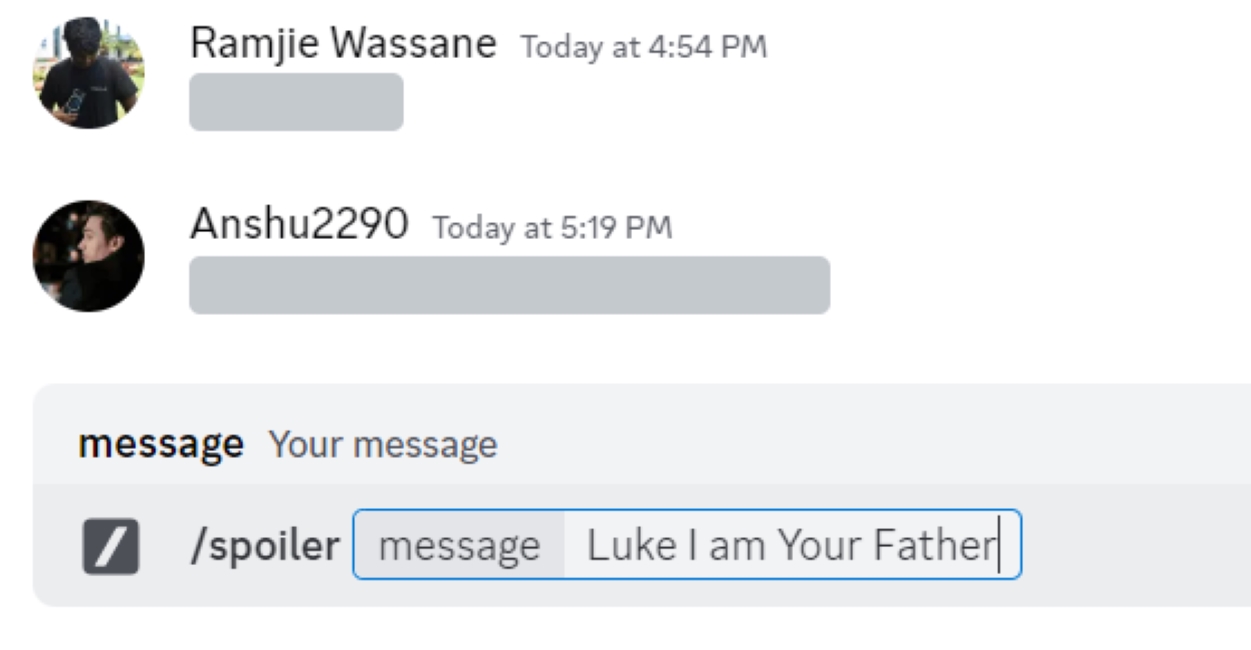Click Ramjie Wassane's redacted message bubble
The height and width of the screenshot is (650, 1251).
[298, 102]
